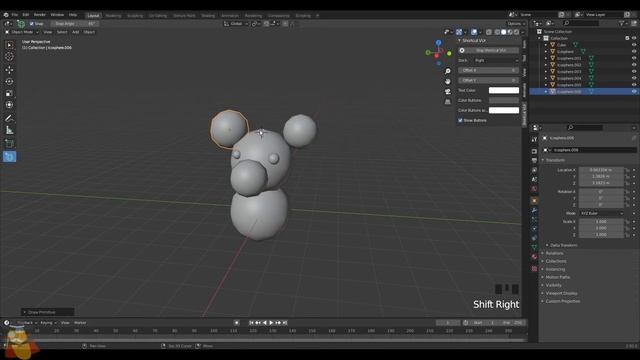This screenshot has height=360, width=640.
Task: Switch to the Sculpting workspace tab
Action: click(x=135, y=16)
